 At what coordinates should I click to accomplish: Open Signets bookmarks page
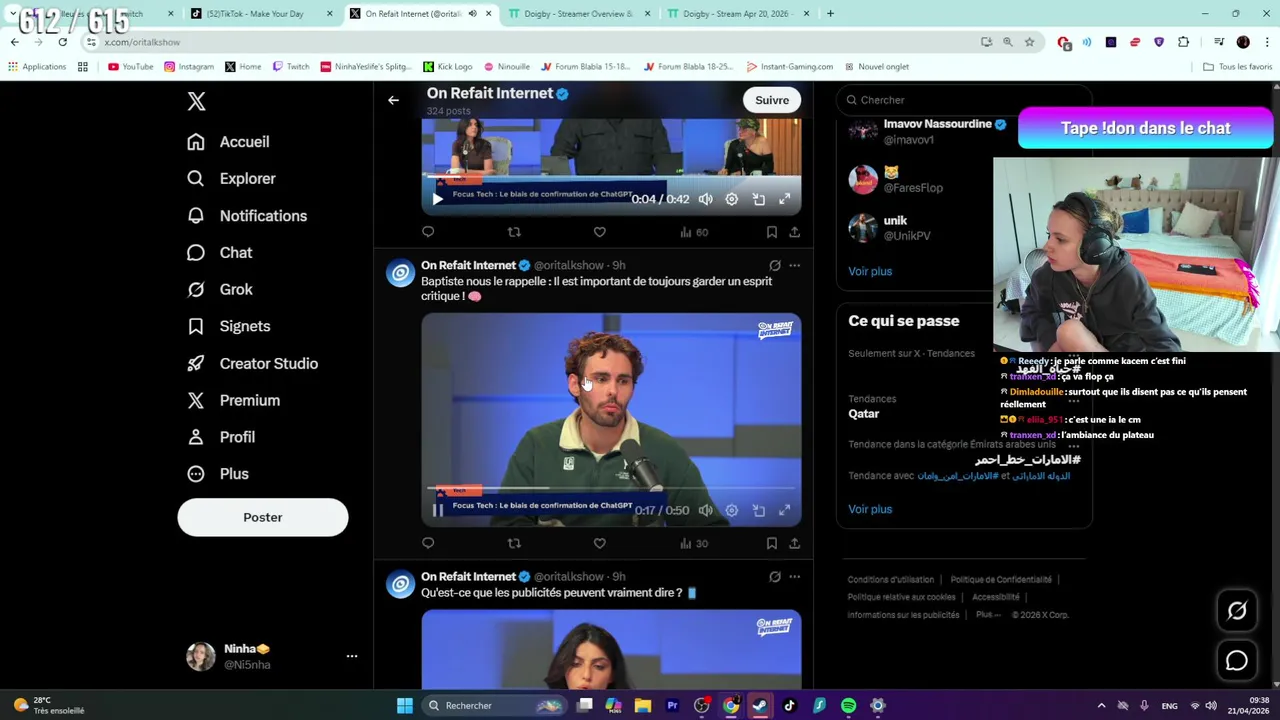tap(229, 327)
